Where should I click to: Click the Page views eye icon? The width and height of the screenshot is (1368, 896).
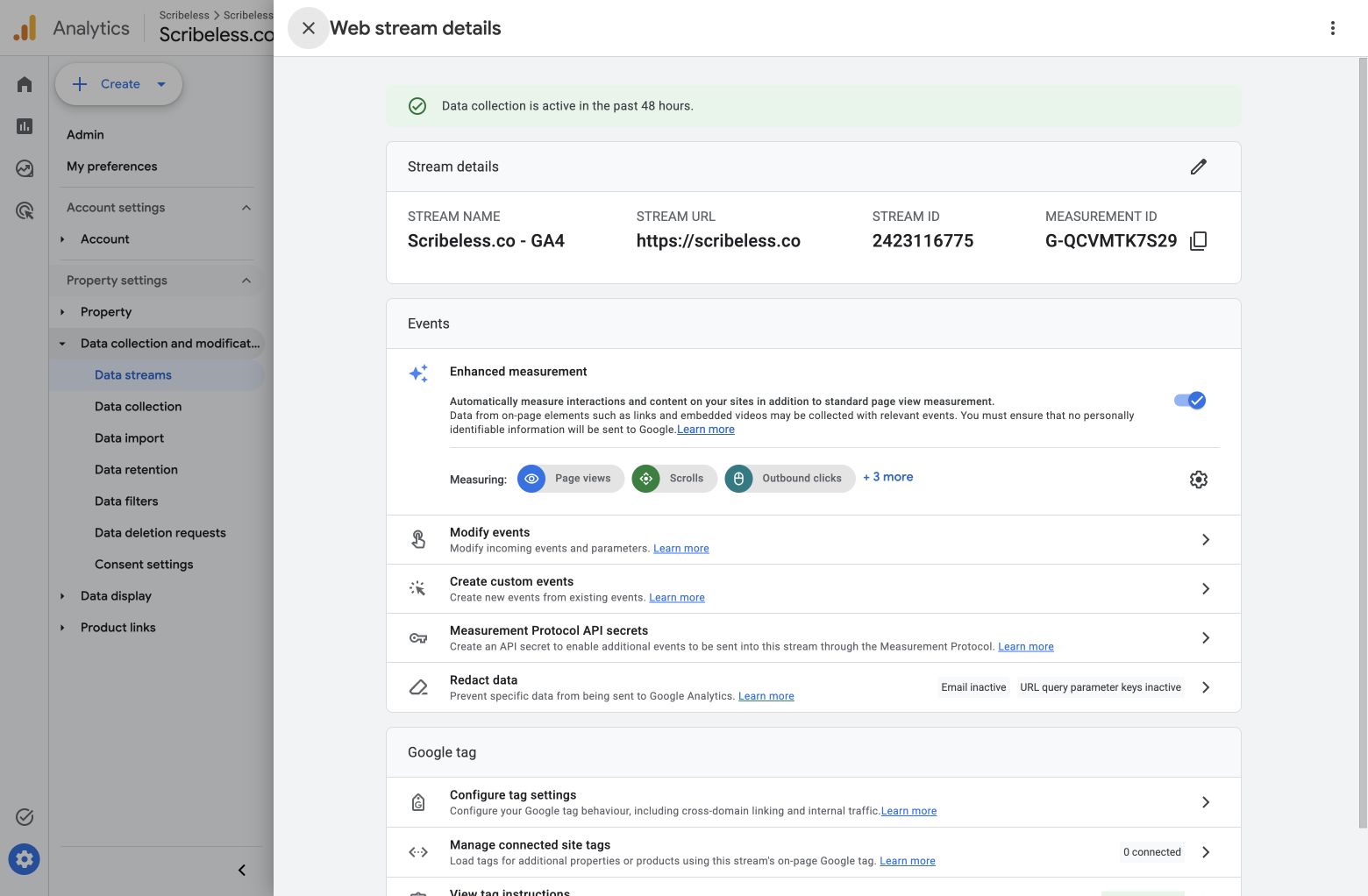(x=531, y=479)
